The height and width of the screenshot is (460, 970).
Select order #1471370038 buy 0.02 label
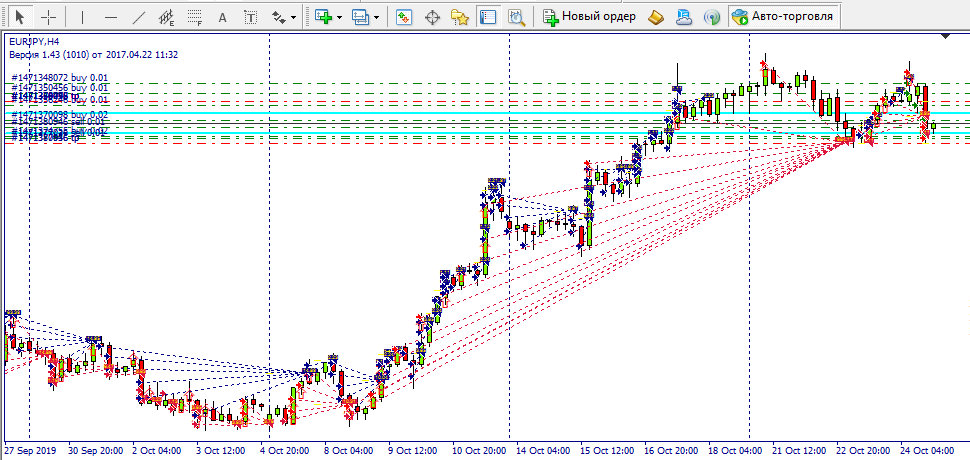pos(59,114)
